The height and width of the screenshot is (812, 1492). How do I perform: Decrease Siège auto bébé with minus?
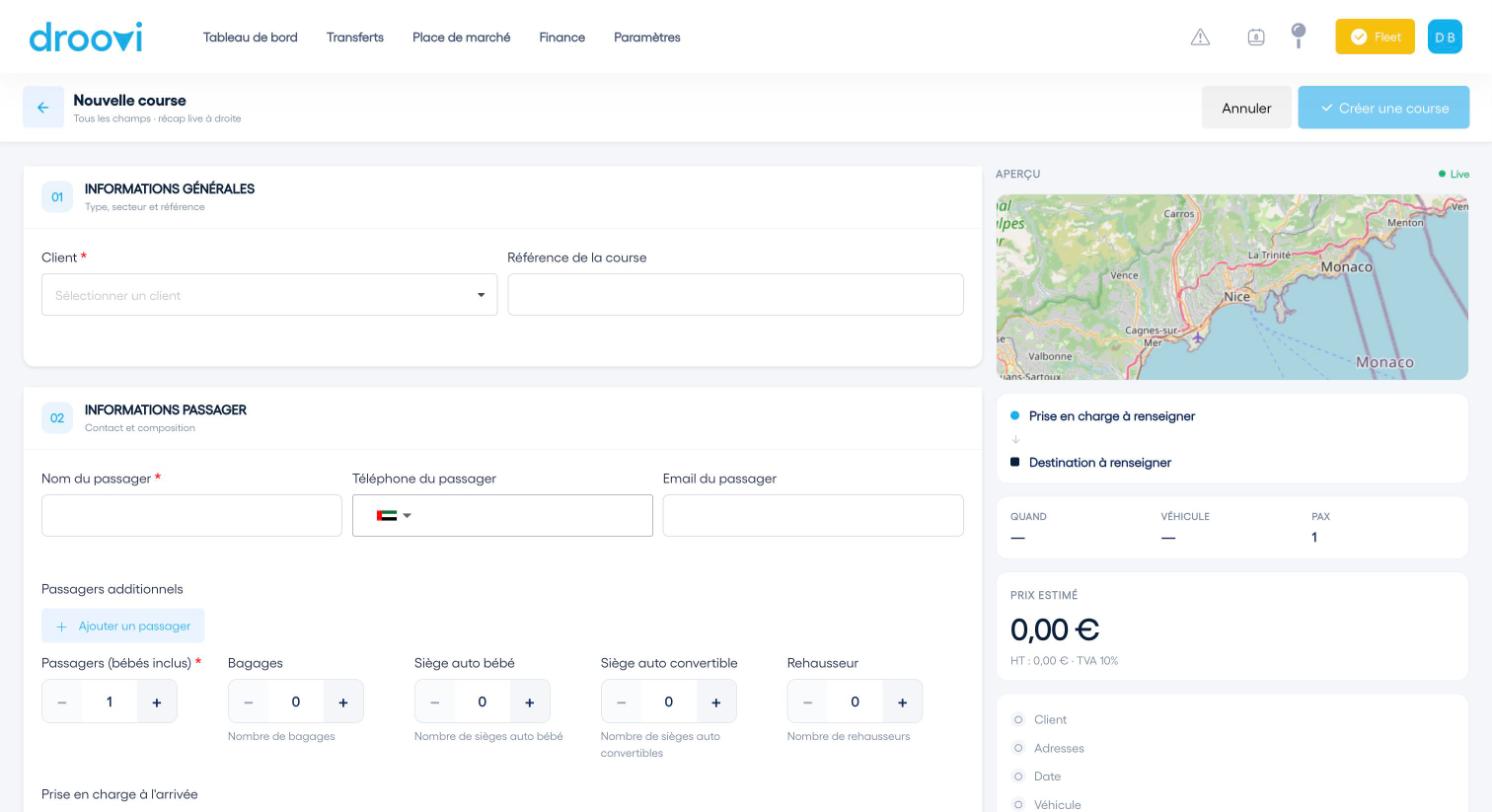435,702
